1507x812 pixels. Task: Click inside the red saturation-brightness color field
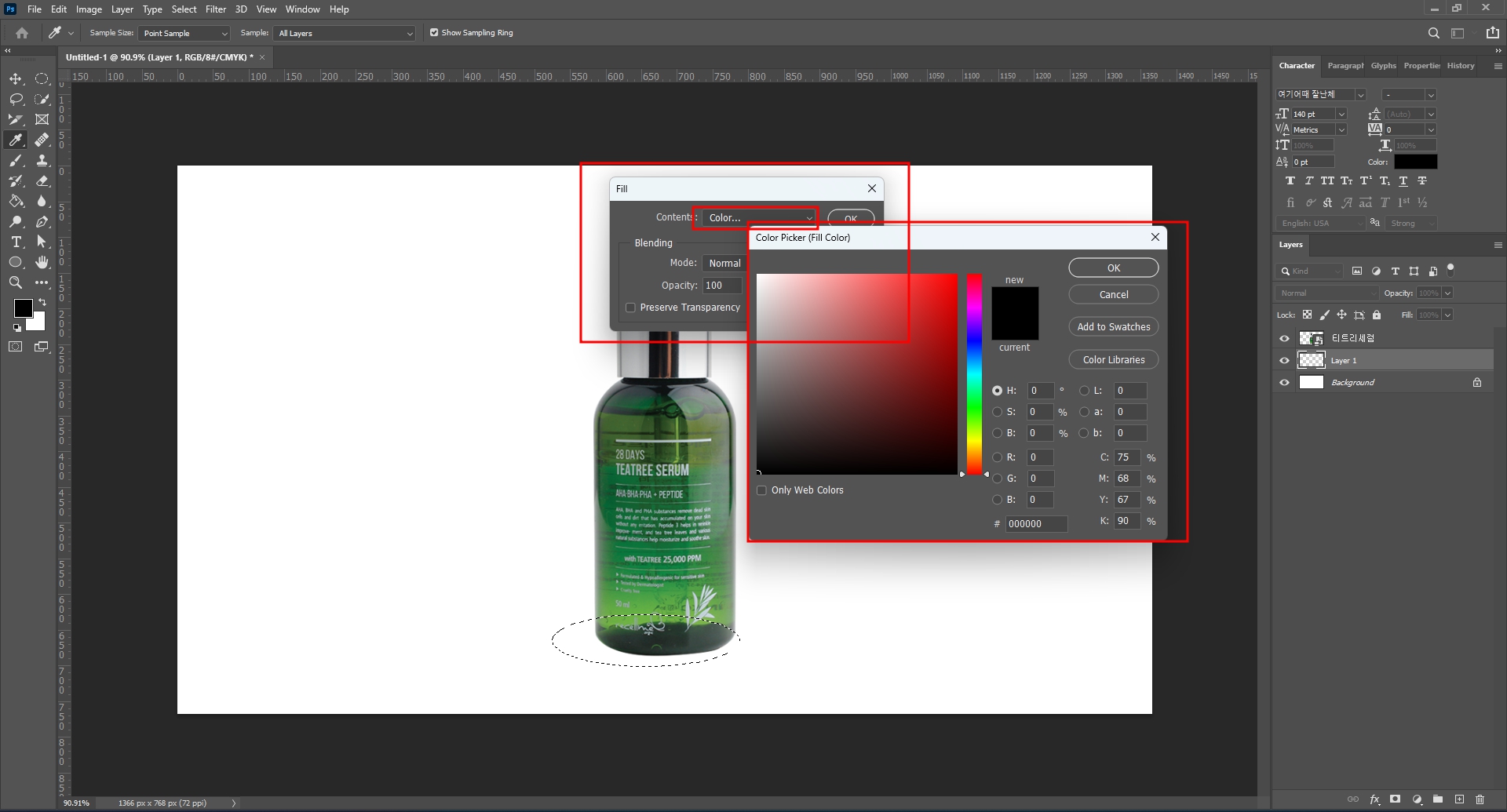tap(857, 374)
